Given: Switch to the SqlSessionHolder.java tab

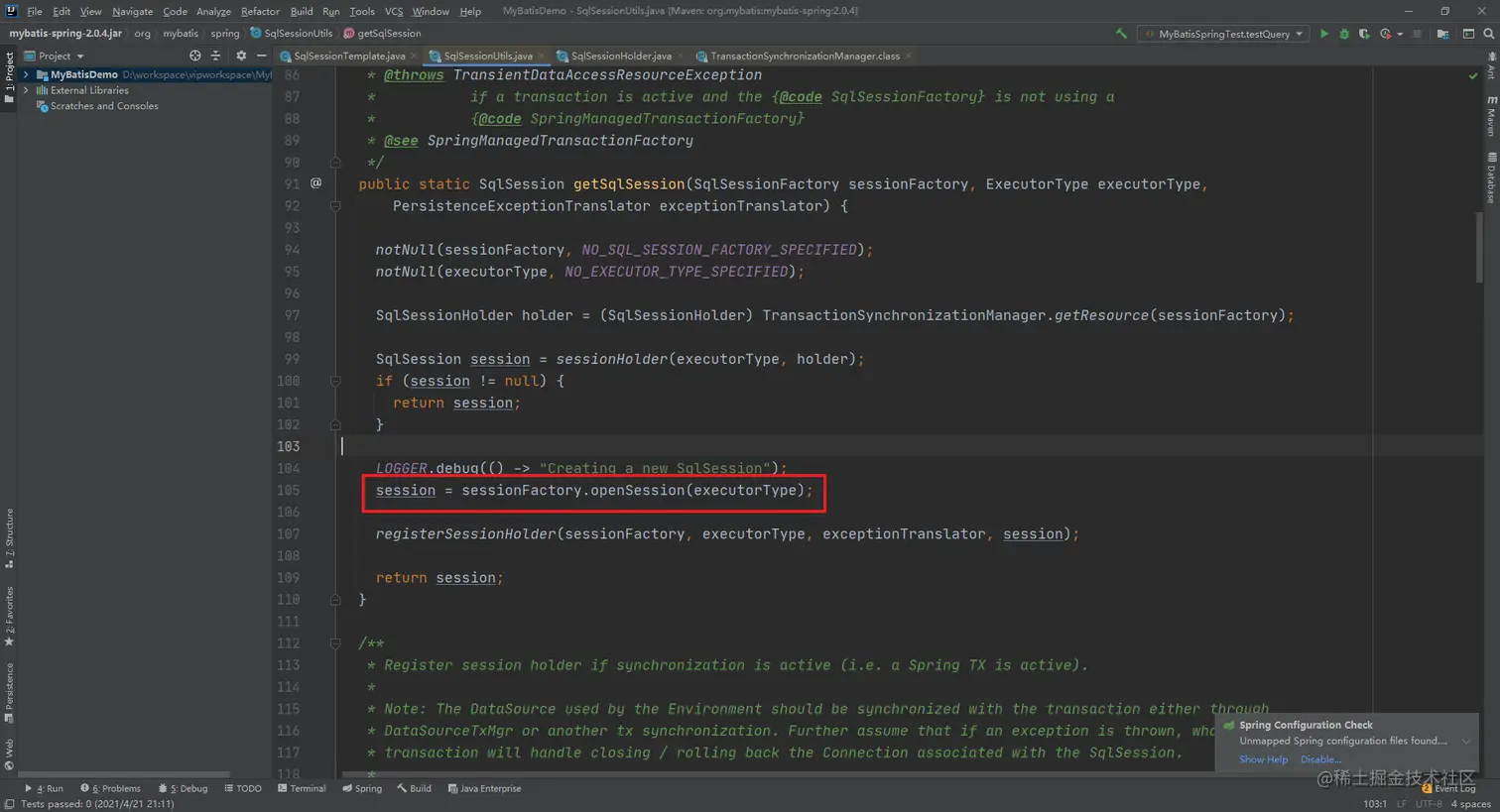Looking at the screenshot, I should (x=621, y=56).
